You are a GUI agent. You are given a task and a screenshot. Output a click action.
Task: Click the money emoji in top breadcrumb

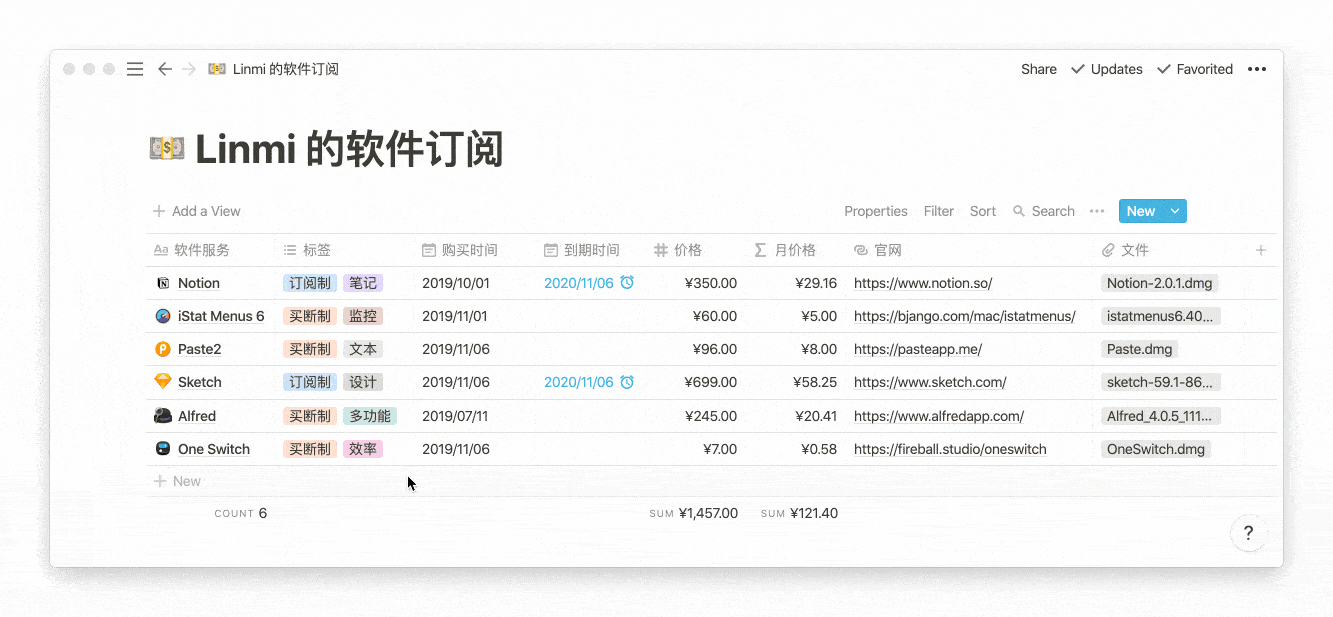point(216,69)
